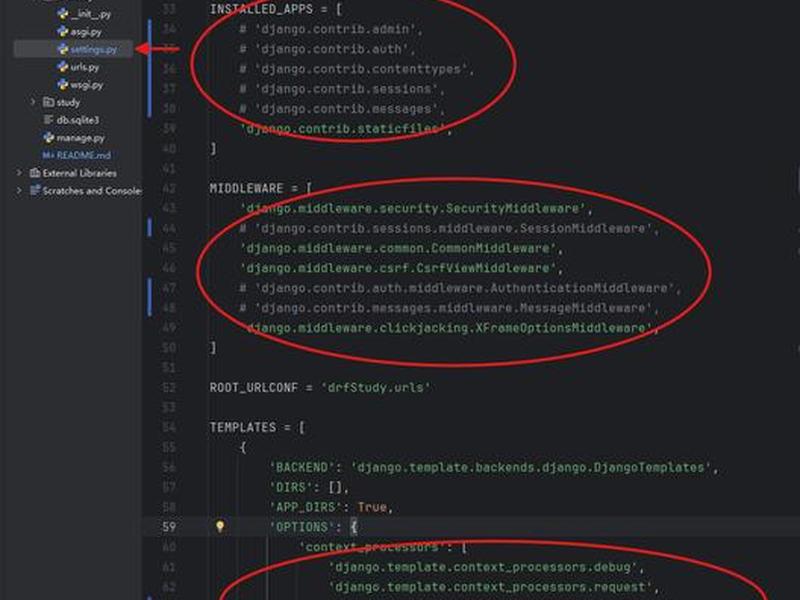Screen dimensions: 800x600
Task: Click the folder icon of study
Action: 48,102
